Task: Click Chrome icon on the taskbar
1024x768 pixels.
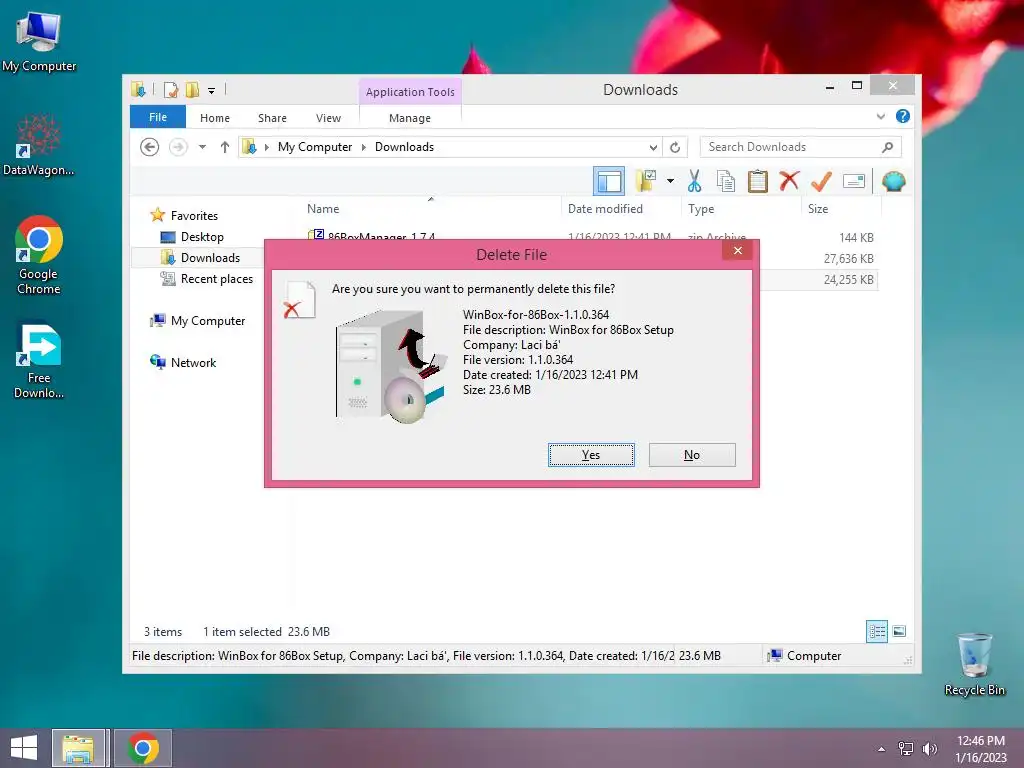Action: [x=143, y=748]
